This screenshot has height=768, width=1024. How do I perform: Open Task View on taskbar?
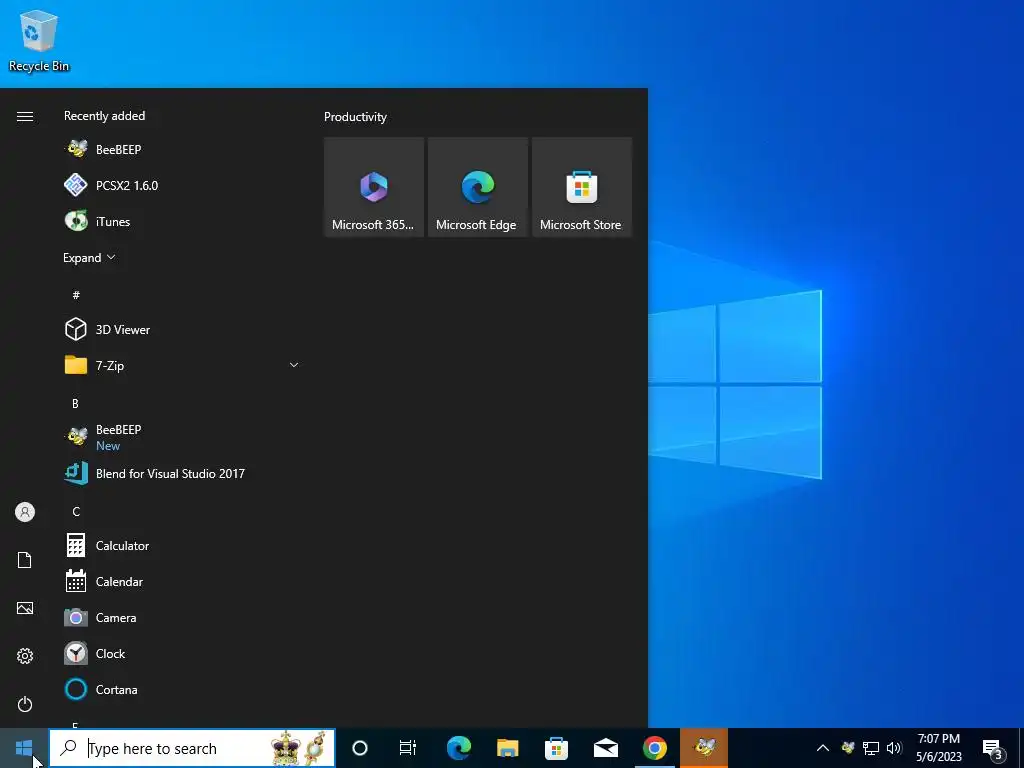click(408, 748)
